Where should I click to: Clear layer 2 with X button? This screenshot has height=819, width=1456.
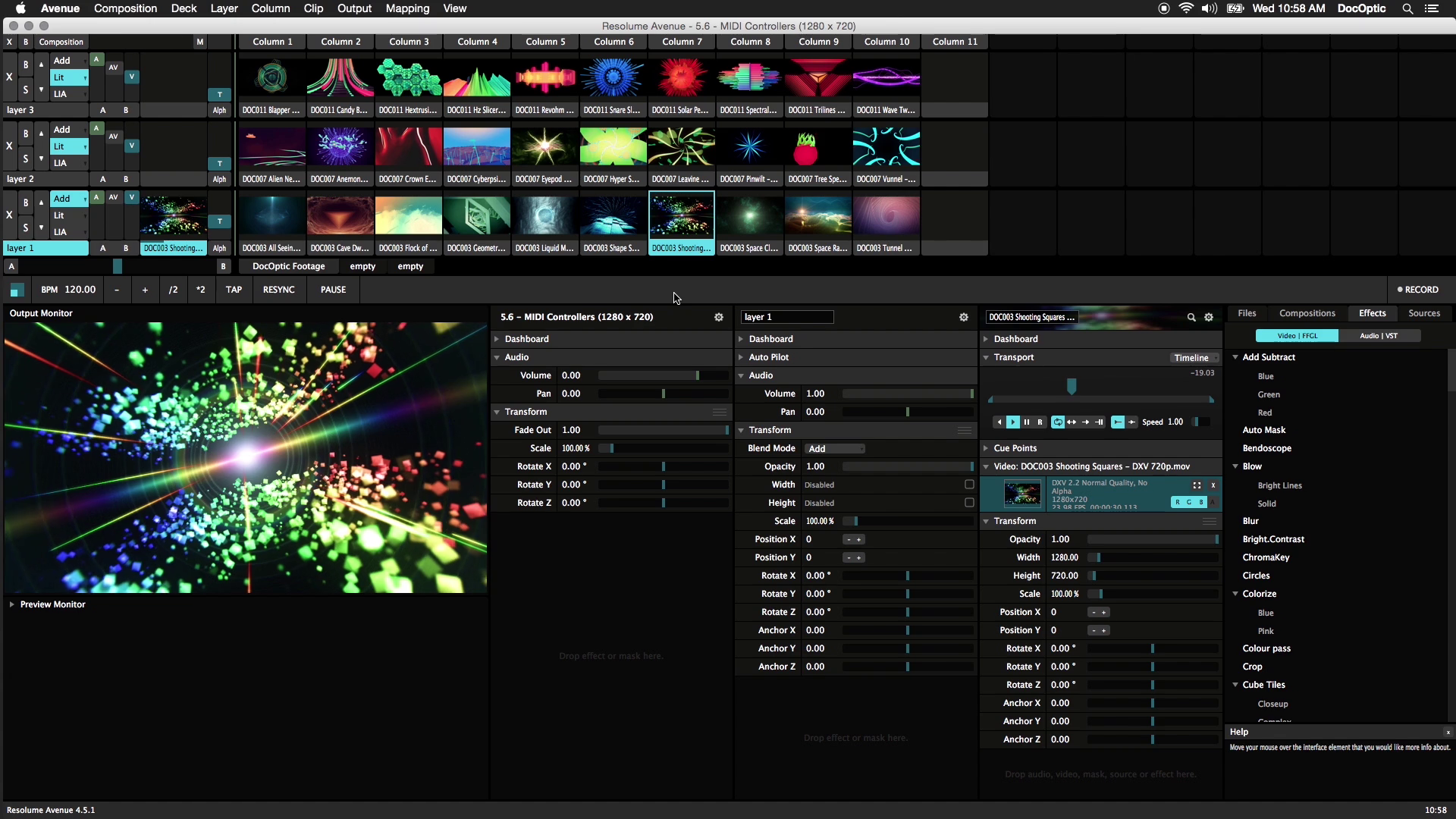coord(9,146)
